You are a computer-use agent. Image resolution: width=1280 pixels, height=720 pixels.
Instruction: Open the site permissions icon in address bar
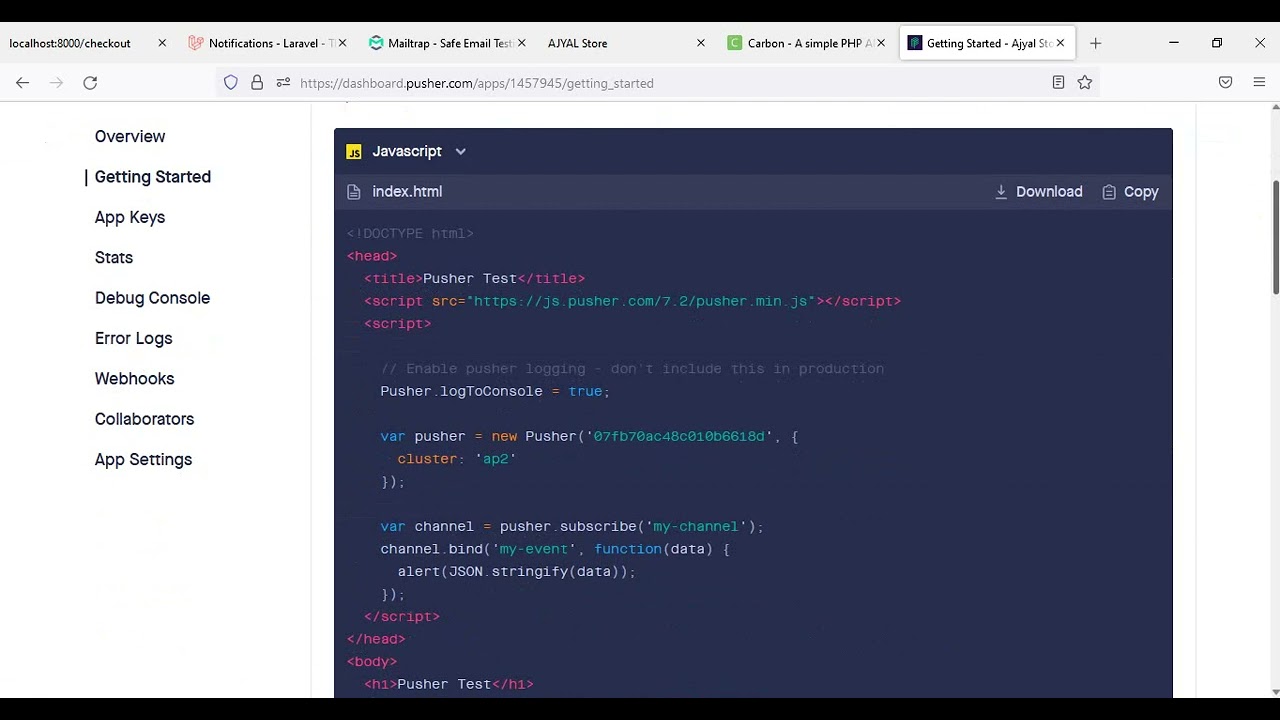(283, 83)
